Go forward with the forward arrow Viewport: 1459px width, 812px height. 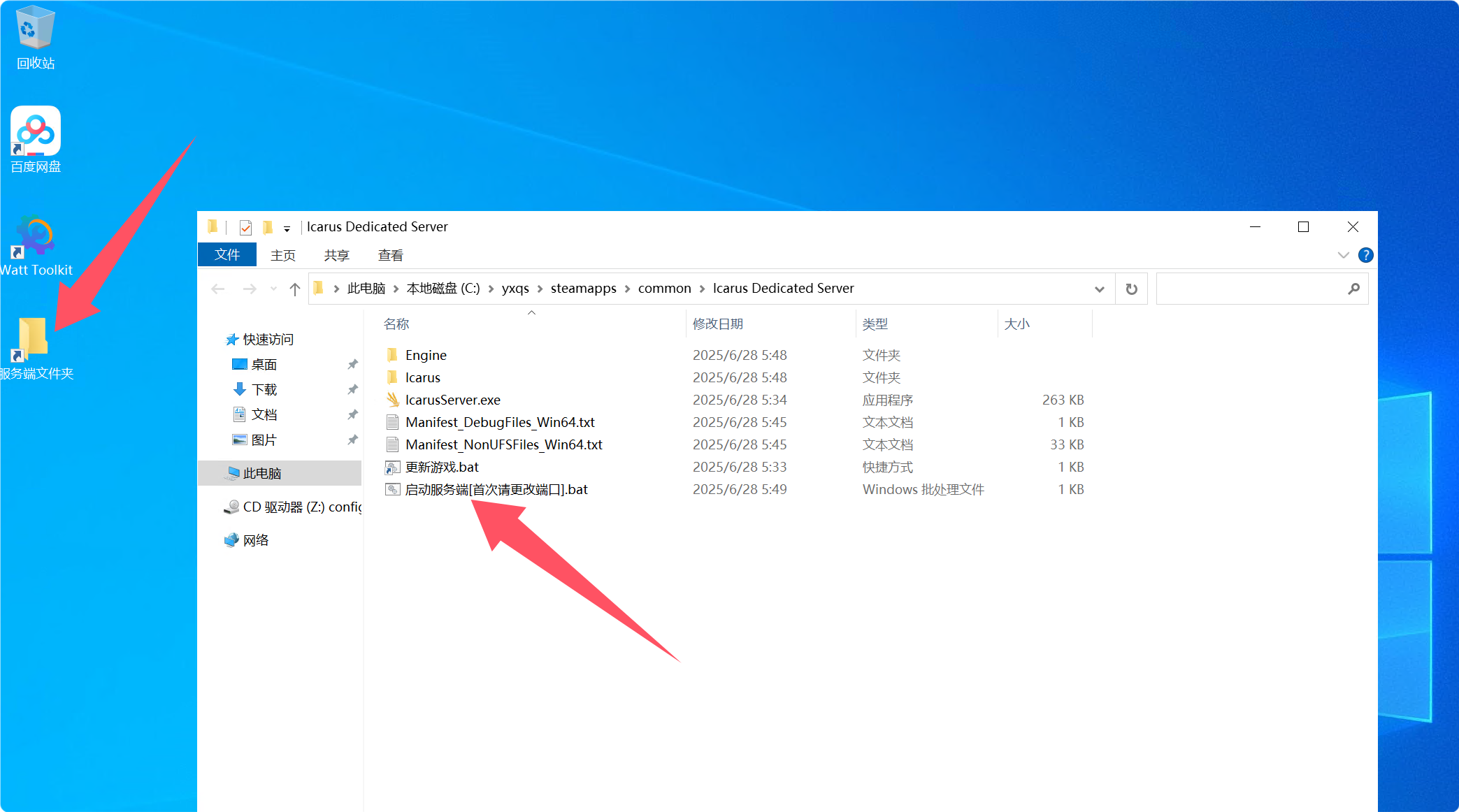coord(249,289)
